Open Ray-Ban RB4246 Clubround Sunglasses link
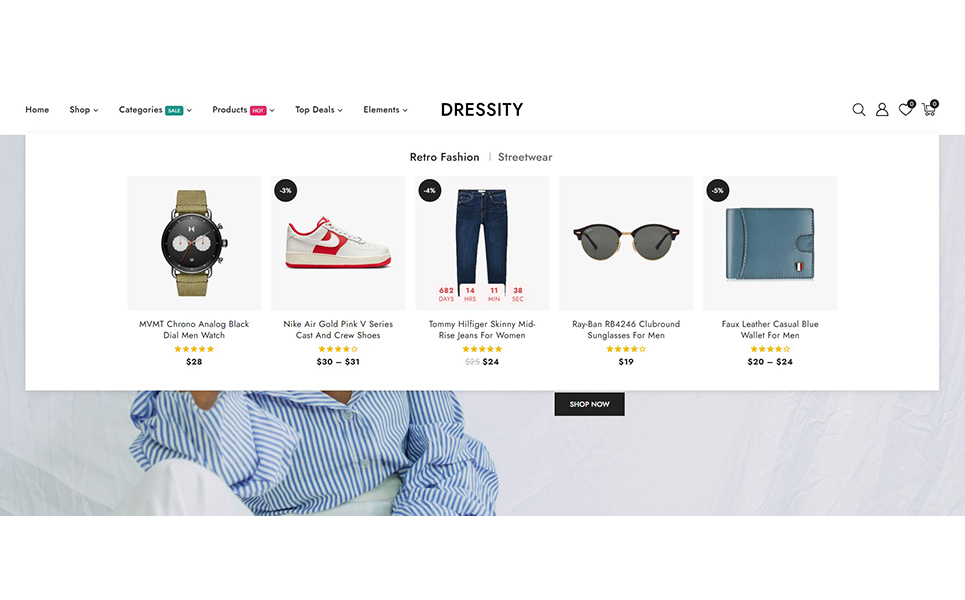Viewport: 965px width, 600px height. [626, 329]
